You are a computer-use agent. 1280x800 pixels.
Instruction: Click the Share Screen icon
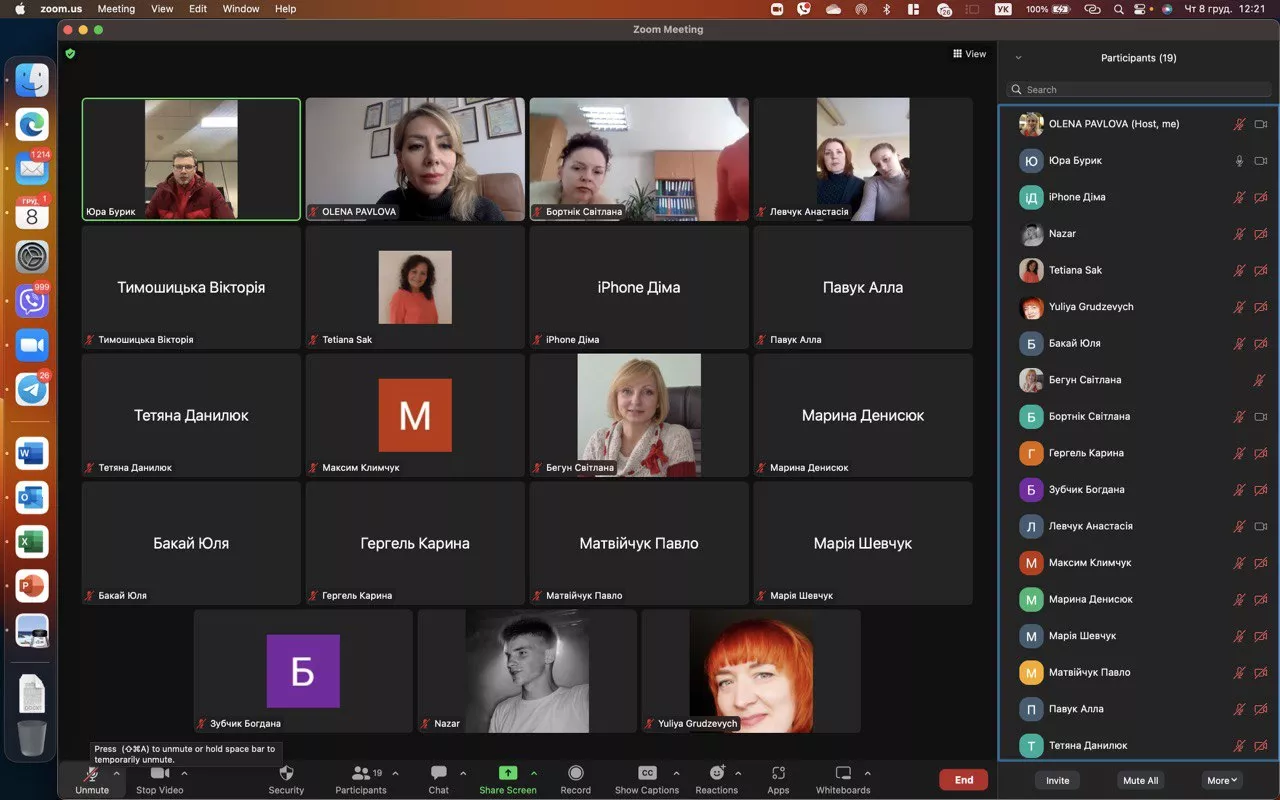point(507,774)
